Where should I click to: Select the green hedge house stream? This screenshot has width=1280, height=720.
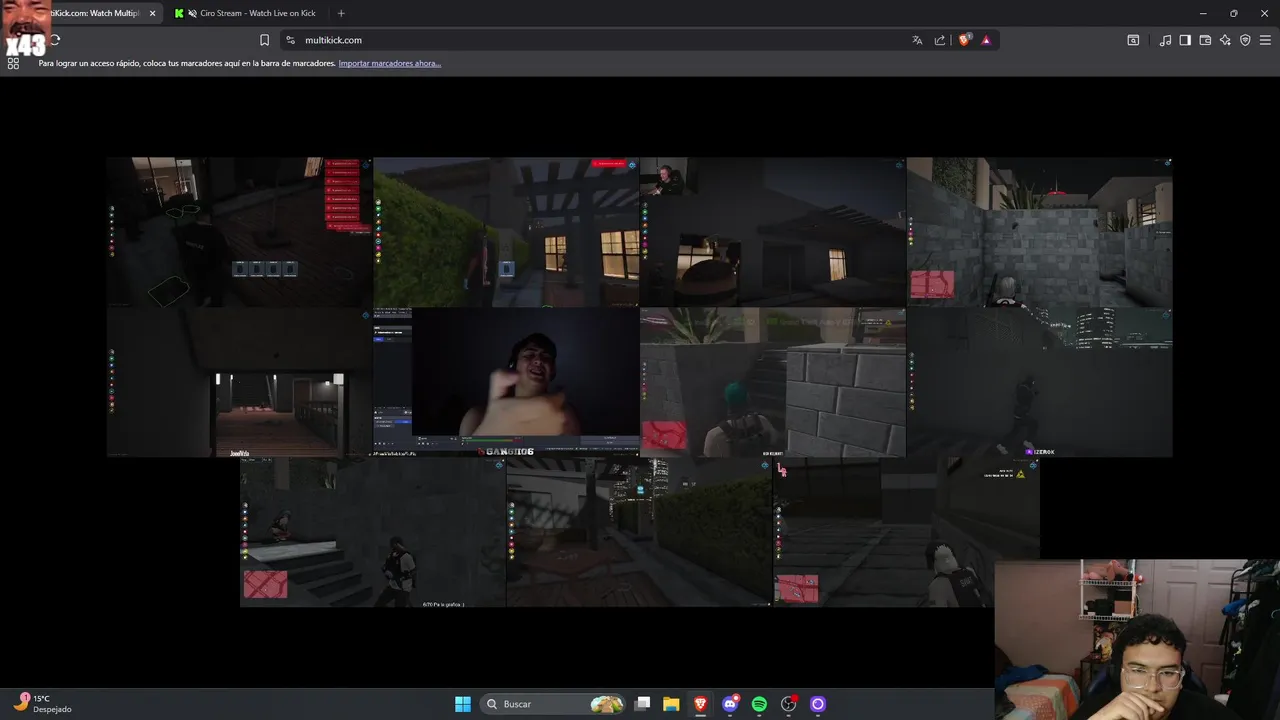506,232
